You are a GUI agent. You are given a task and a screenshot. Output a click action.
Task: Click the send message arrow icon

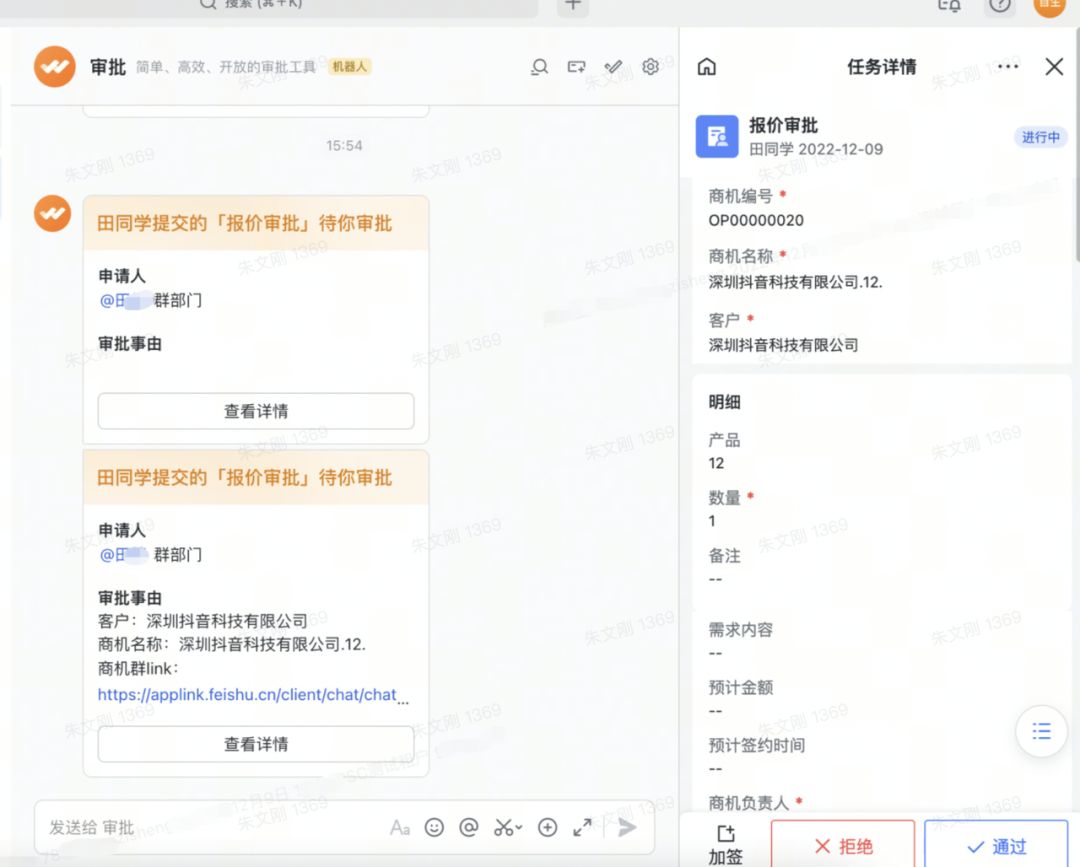pos(627,828)
